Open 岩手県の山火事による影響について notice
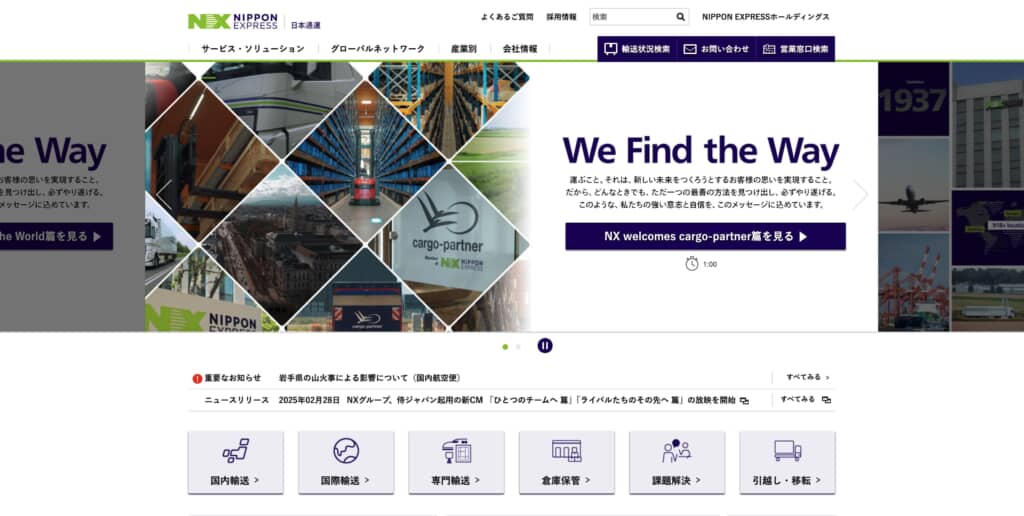1024x516 pixels. tap(370, 378)
